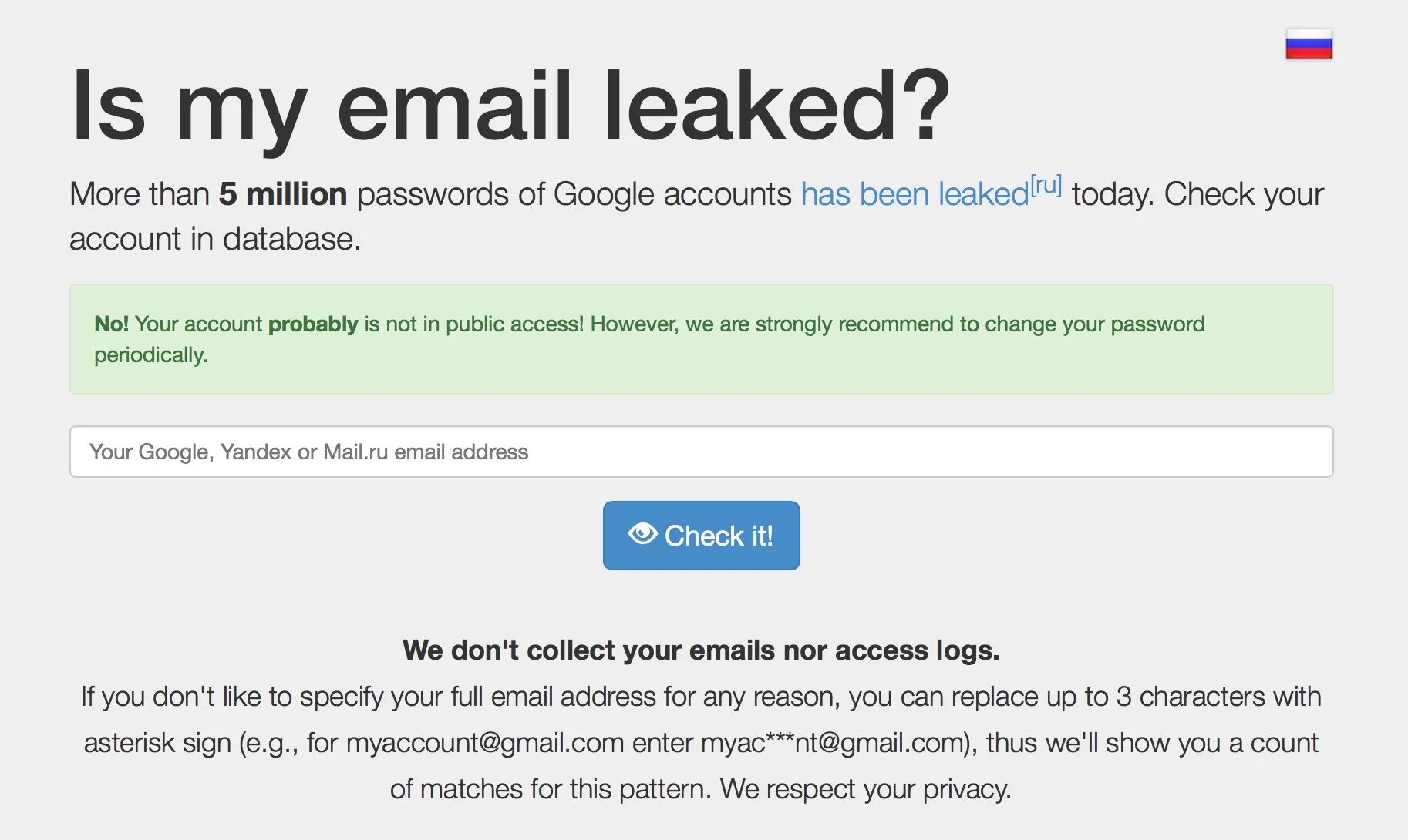Open the 'has been leaked' link
The height and width of the screenshot is (840, 1408).
point(915,194)
